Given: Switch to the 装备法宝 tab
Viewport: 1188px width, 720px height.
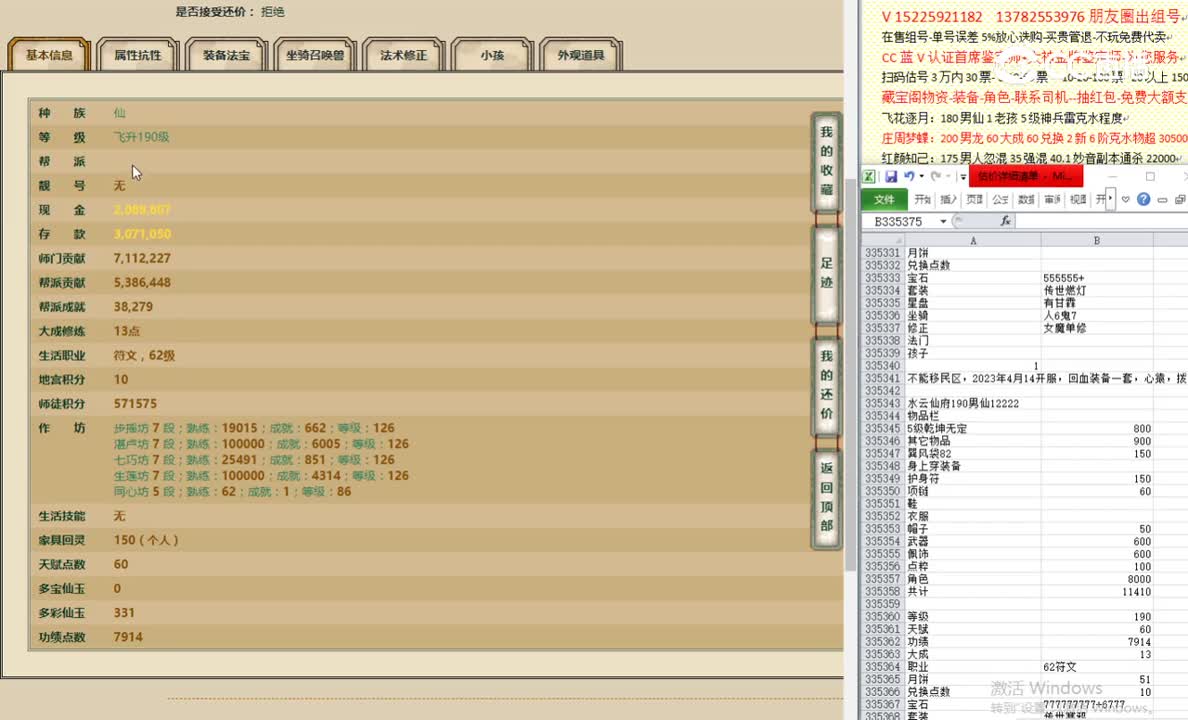Looking at the screenshot, I should point(225,56).
